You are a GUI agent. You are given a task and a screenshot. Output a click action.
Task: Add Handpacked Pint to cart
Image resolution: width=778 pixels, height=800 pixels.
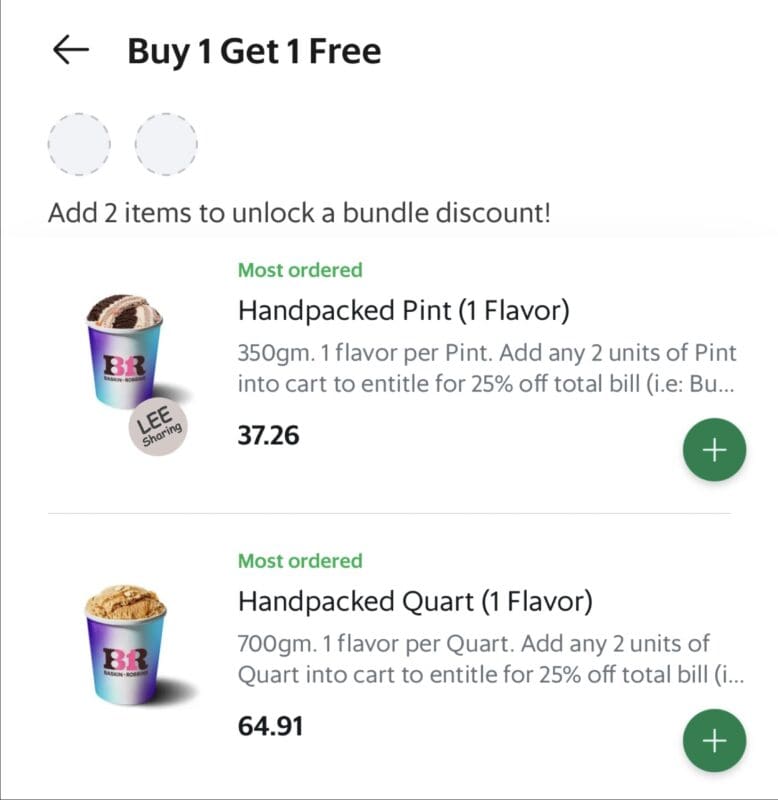click(714, 449)
